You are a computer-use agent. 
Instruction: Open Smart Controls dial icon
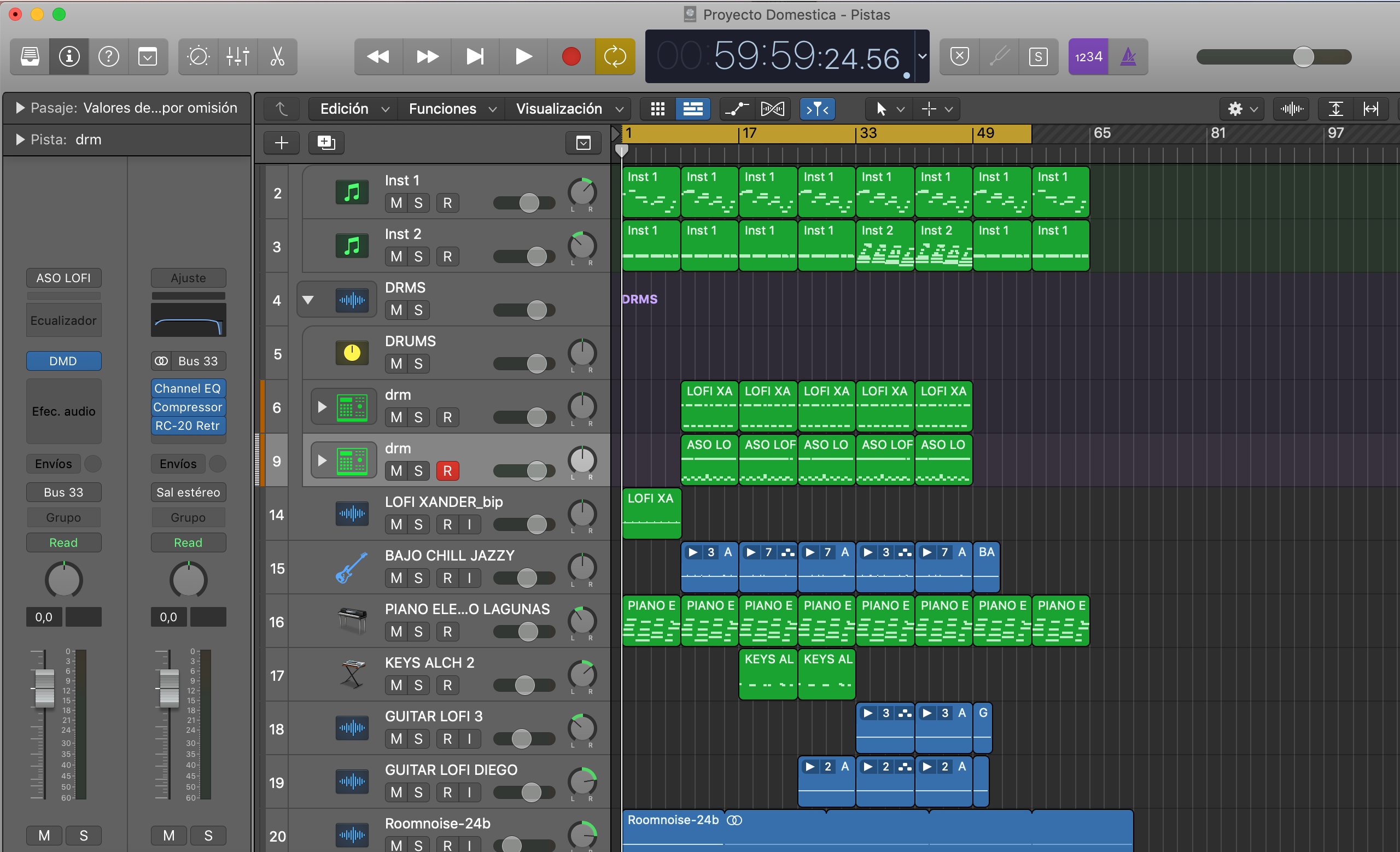199,57
